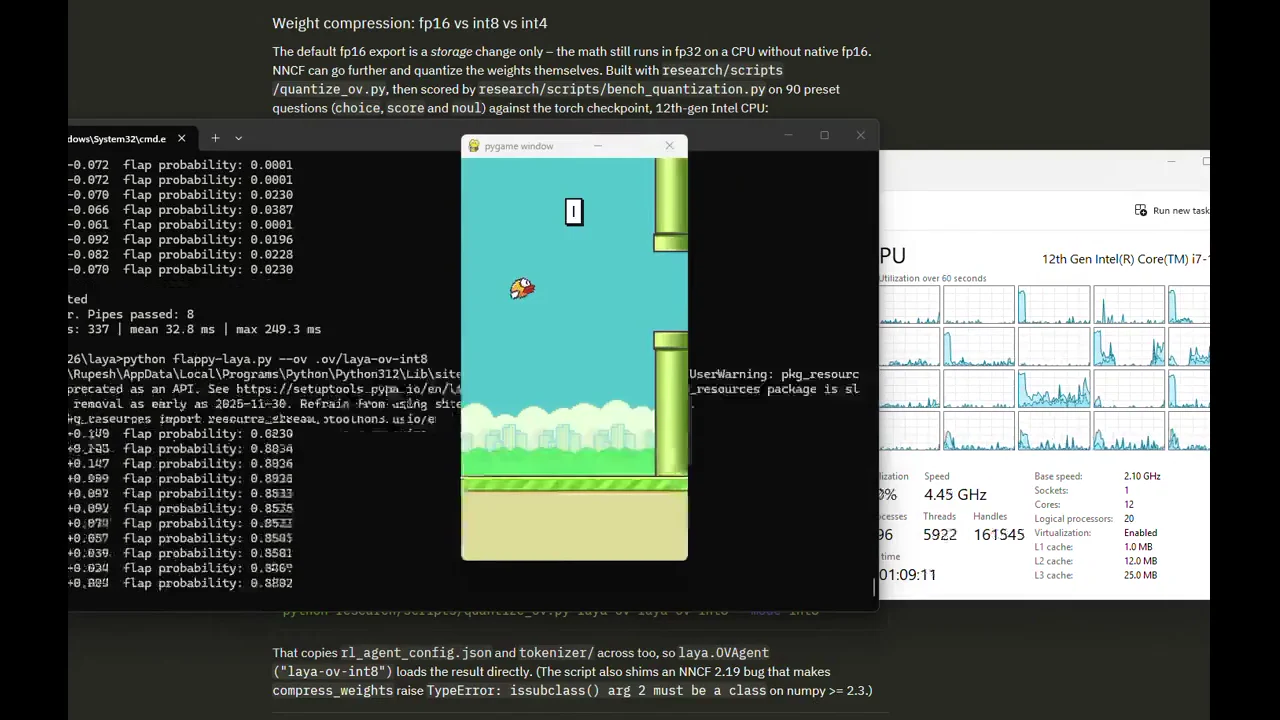
Task: Click the last flap probability 0.8892 line
Action: 180,583
